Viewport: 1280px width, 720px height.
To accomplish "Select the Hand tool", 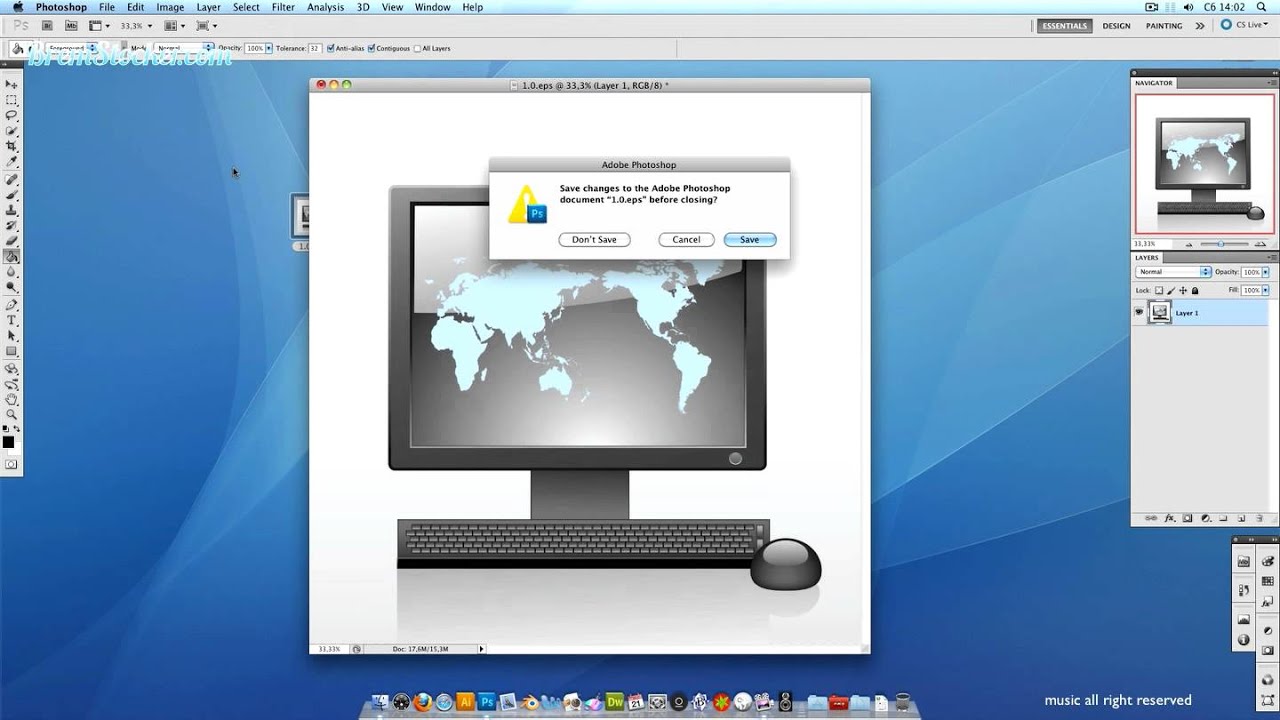I will coord(12,398).
